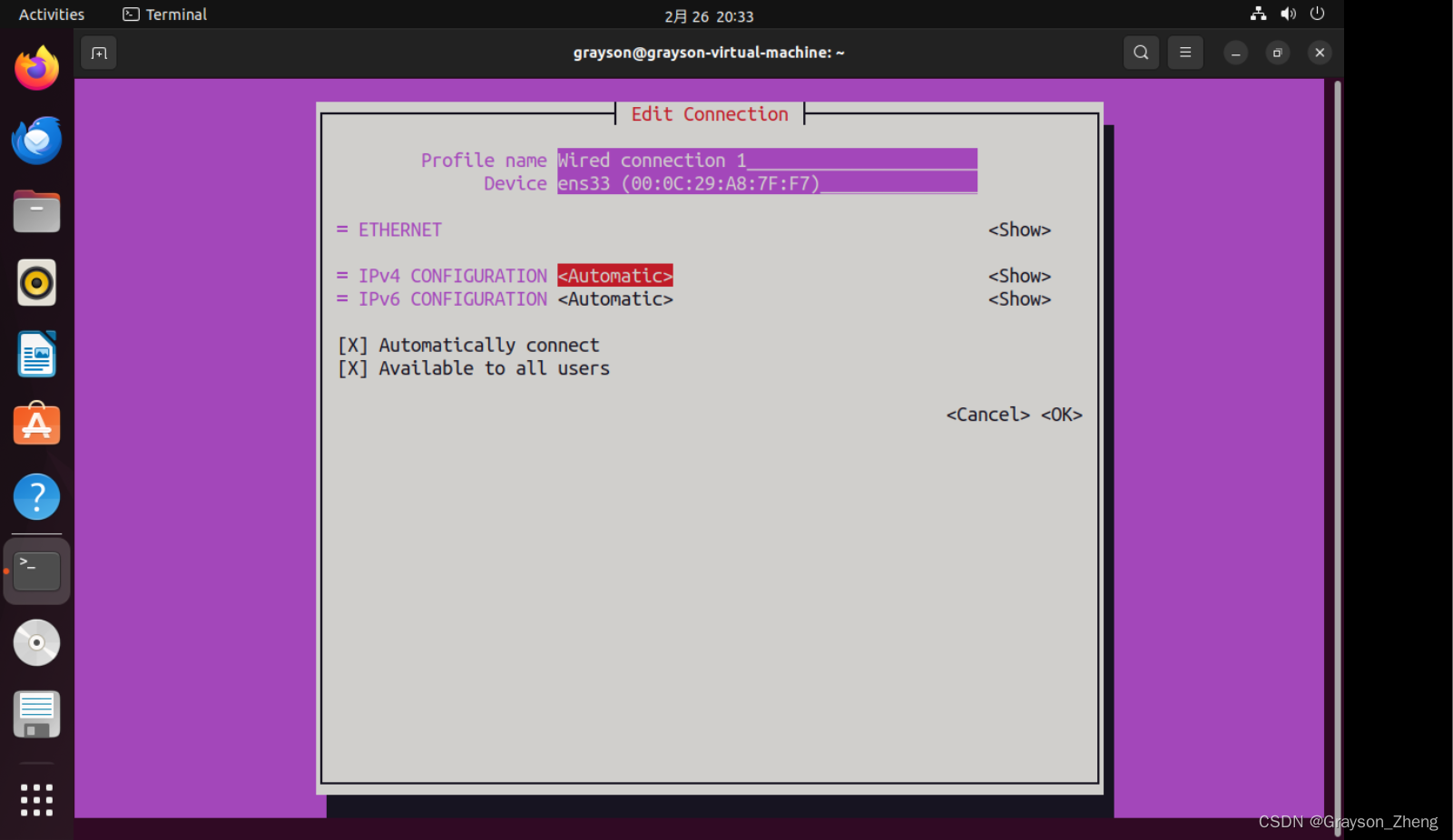1453x840 pixels.
Task: Click the Cancel button
Action: pyautogui.click(x=987, y=415)
